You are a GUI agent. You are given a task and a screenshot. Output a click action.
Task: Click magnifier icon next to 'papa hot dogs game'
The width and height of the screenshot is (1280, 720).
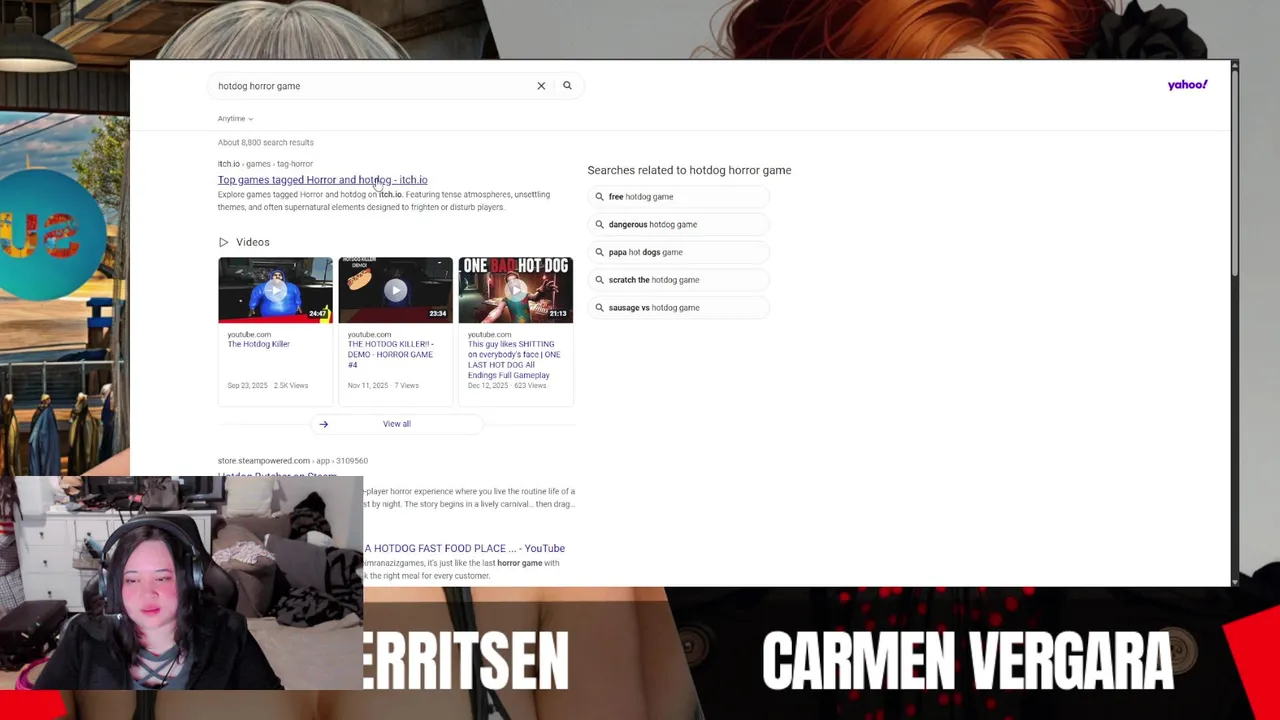pos(599,252)
